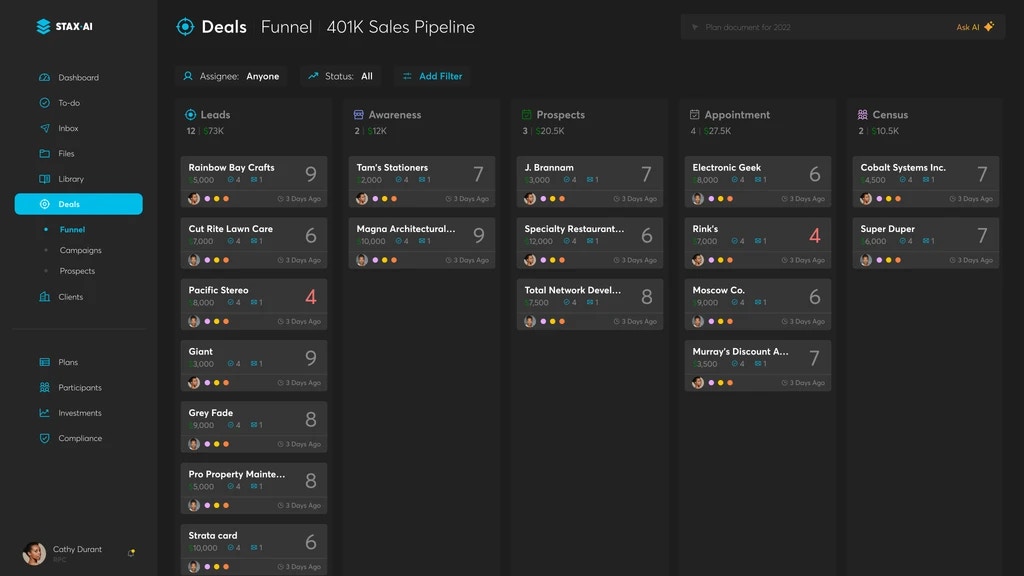Image resolution: width=1024 pixels, height=576 pixels.
Task: Open the Files section
Action: coord(66,154)
